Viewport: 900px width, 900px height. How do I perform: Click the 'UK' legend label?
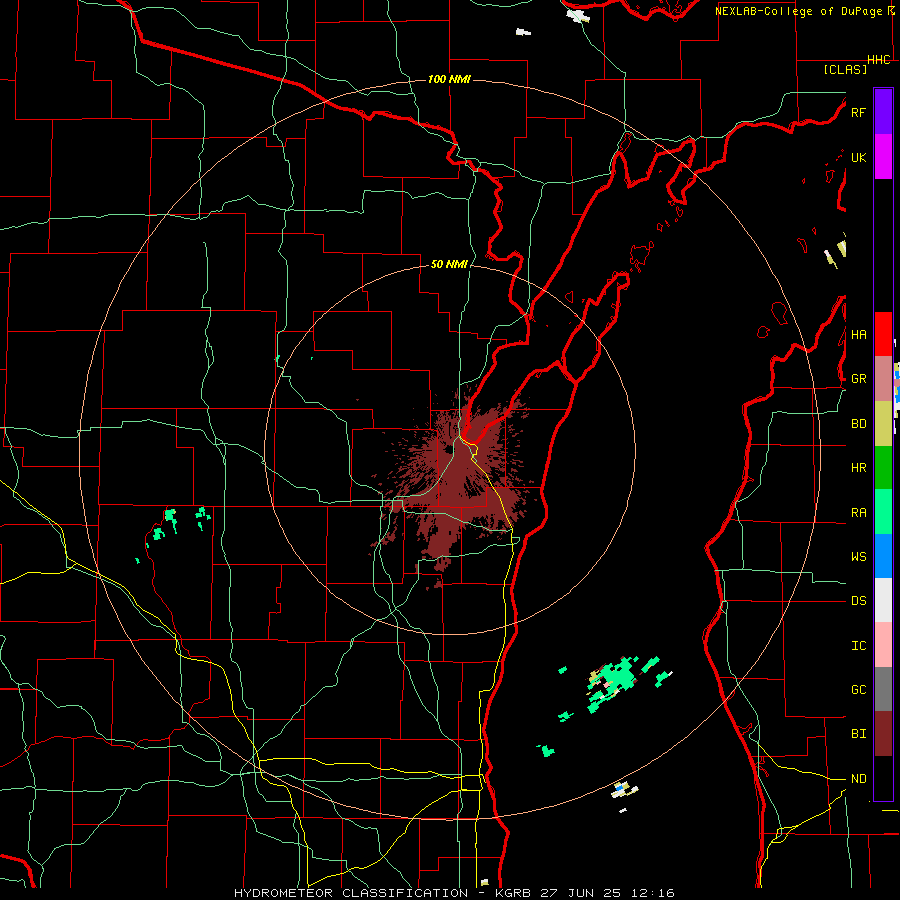(x=858, y=158)
